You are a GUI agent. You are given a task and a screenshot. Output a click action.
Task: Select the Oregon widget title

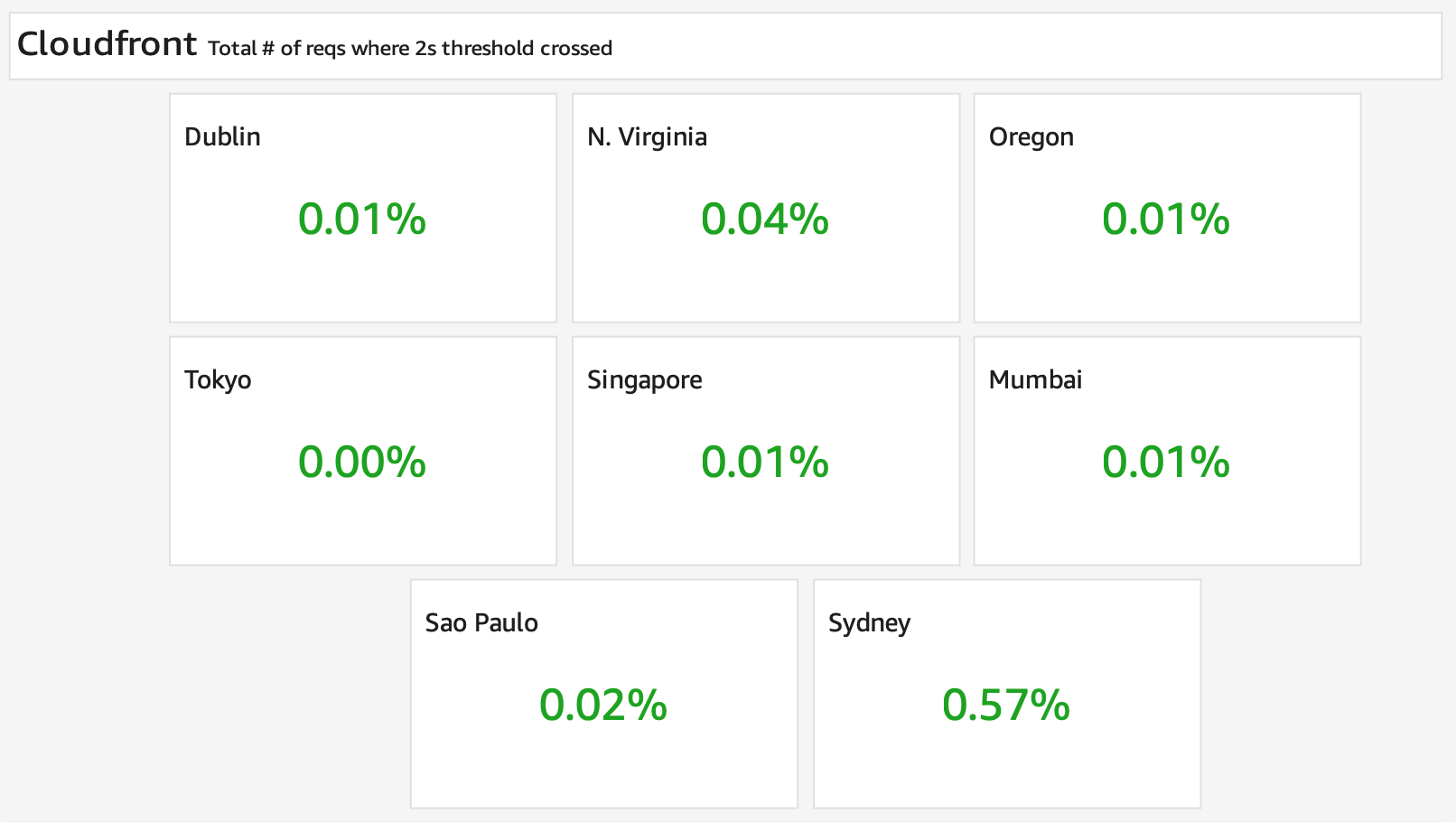[x=1031, y=137]
